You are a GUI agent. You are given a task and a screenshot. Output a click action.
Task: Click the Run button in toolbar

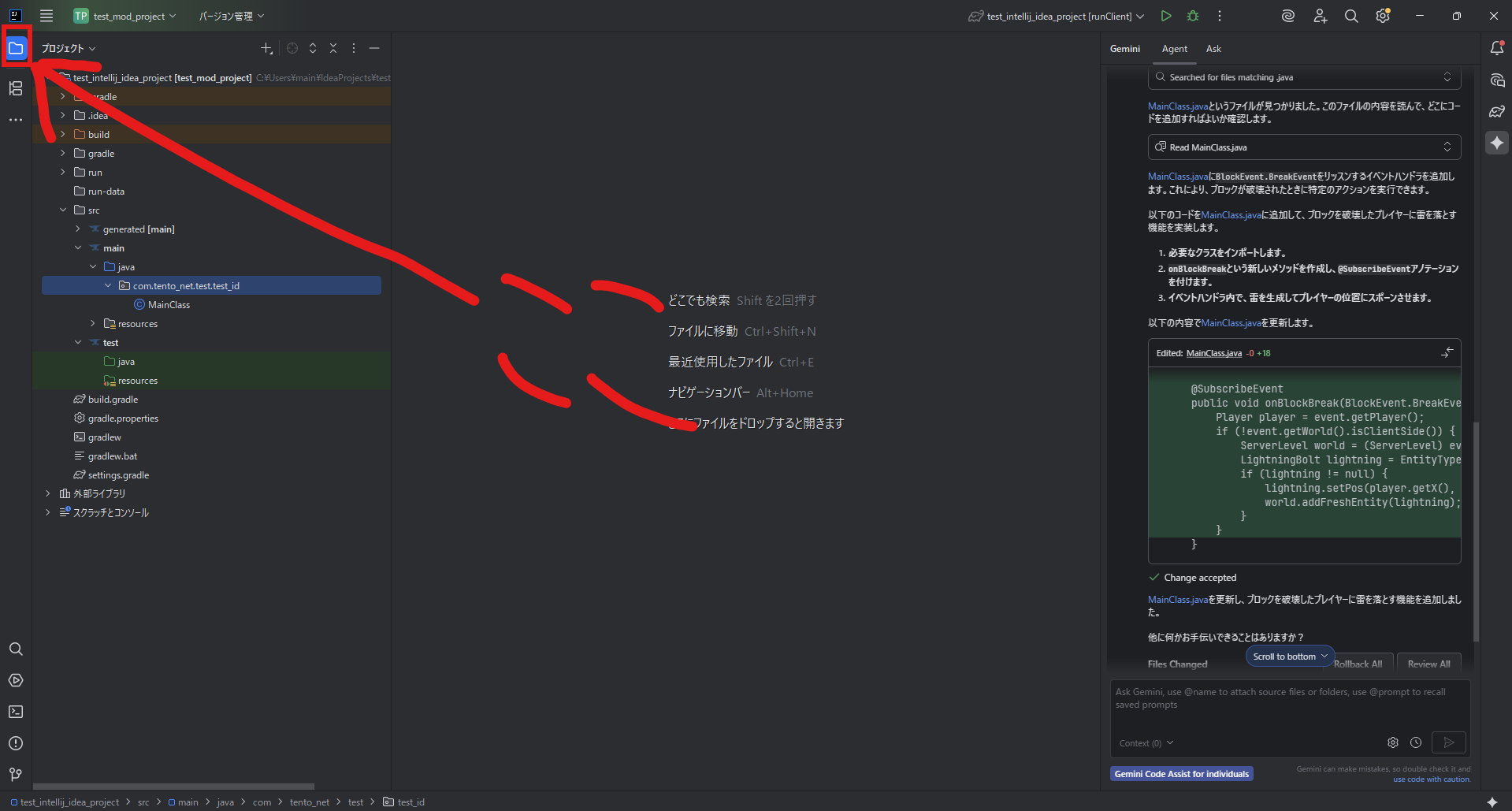tap(1166, 16)
